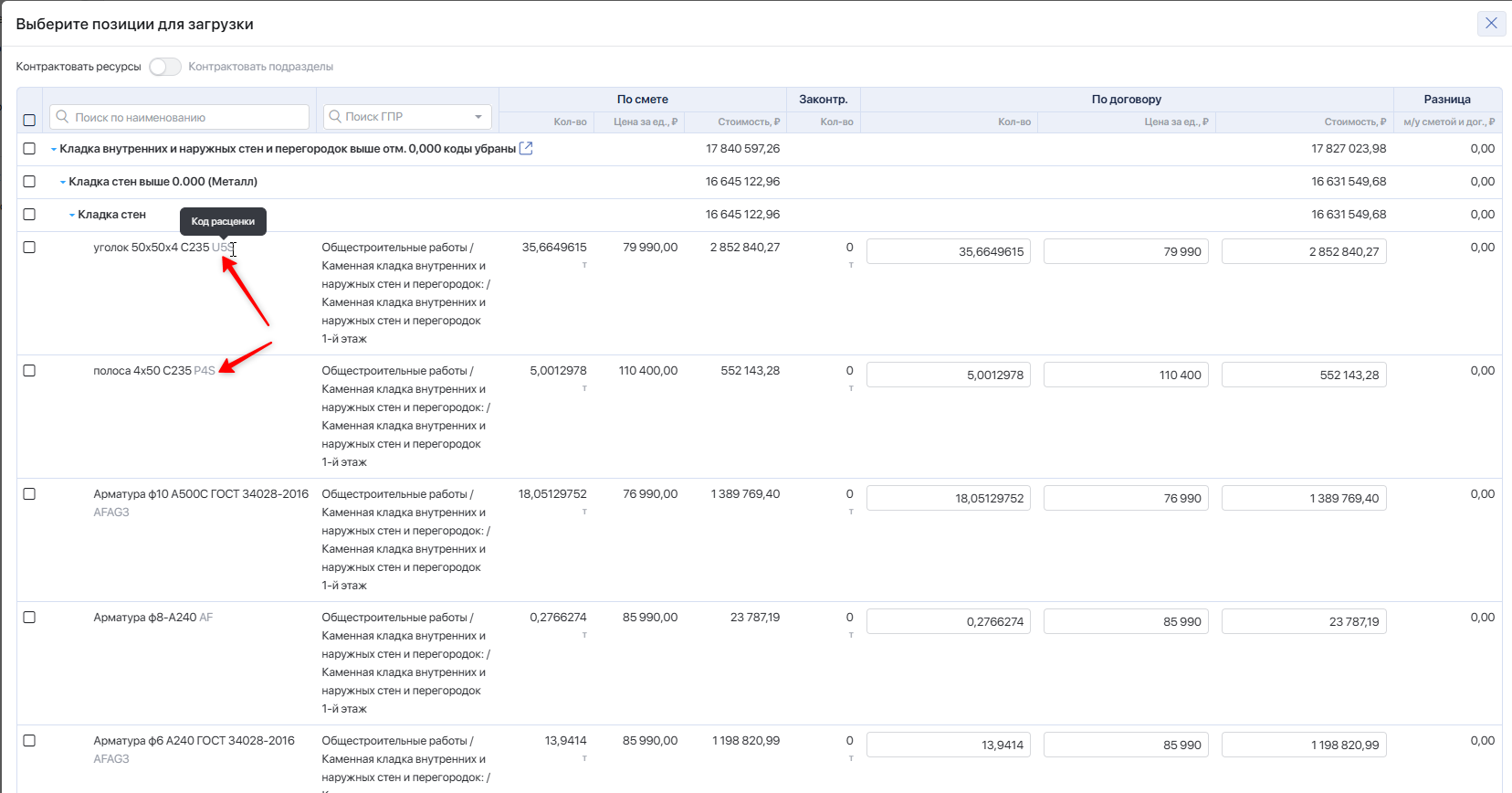This screenshot has width=1512, height=793.
Task: Click the По договору column header
Action: pos(1126,100)
